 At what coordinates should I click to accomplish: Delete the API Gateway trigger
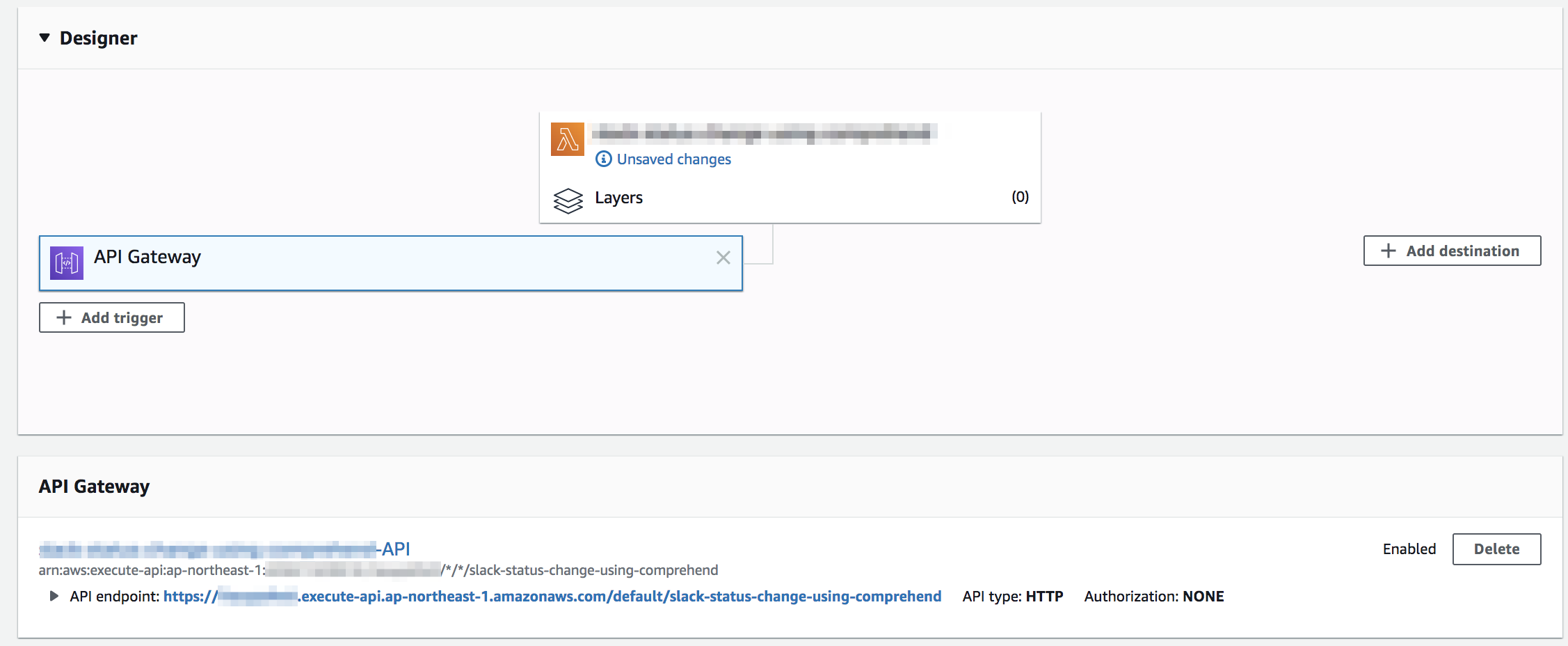click(1497, 549)
